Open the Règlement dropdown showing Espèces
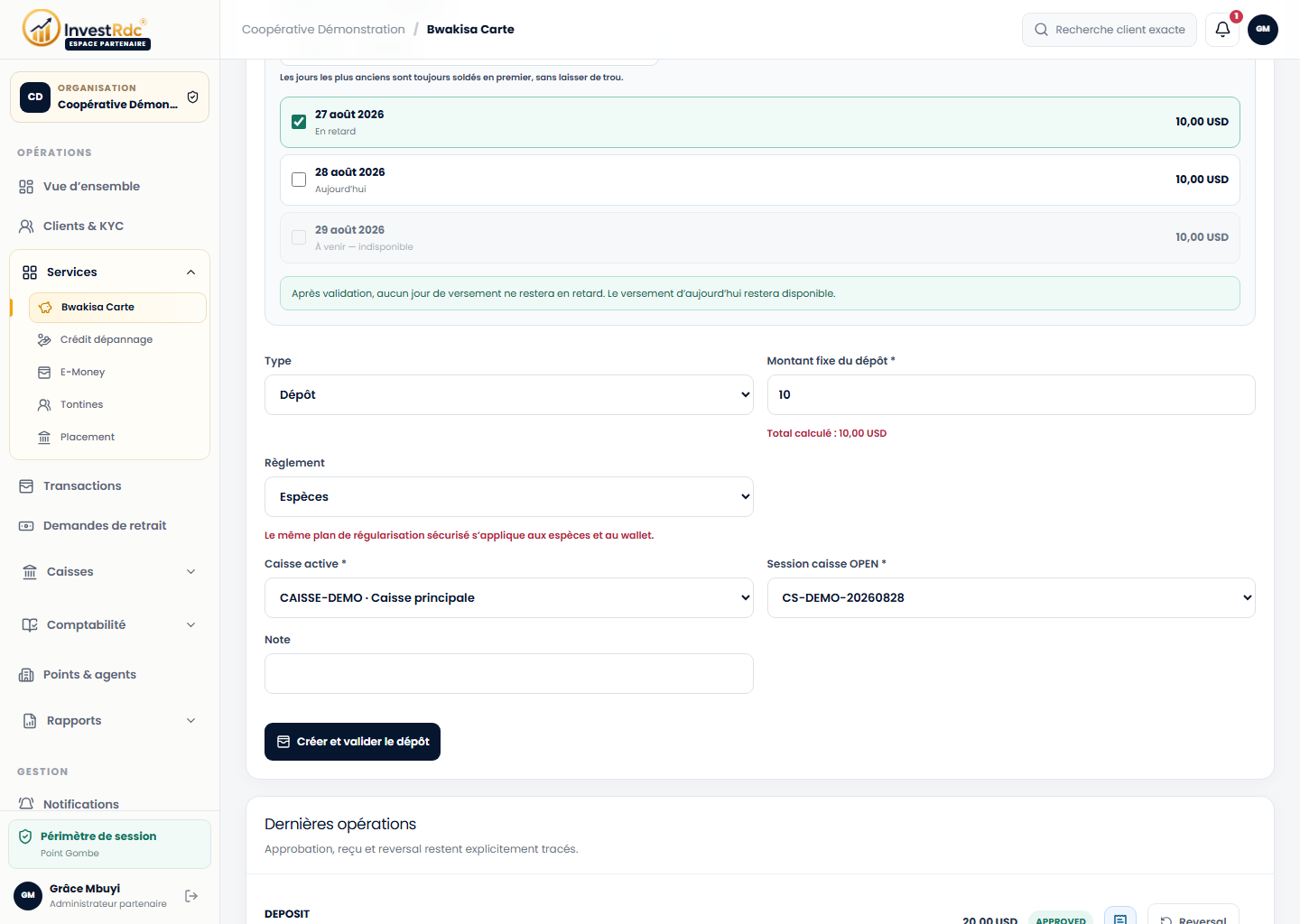This screenshot has width=1300, height=924. click(x=509, y=497)
